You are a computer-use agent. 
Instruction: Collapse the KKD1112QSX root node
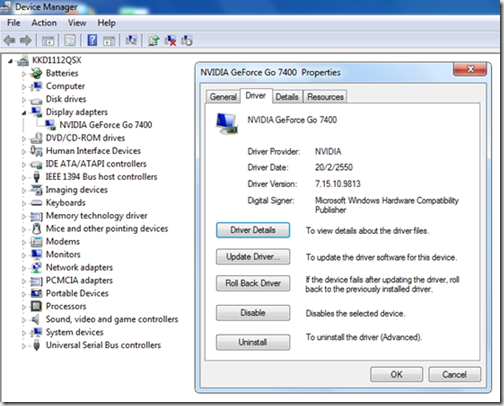[x=10, y=61]
